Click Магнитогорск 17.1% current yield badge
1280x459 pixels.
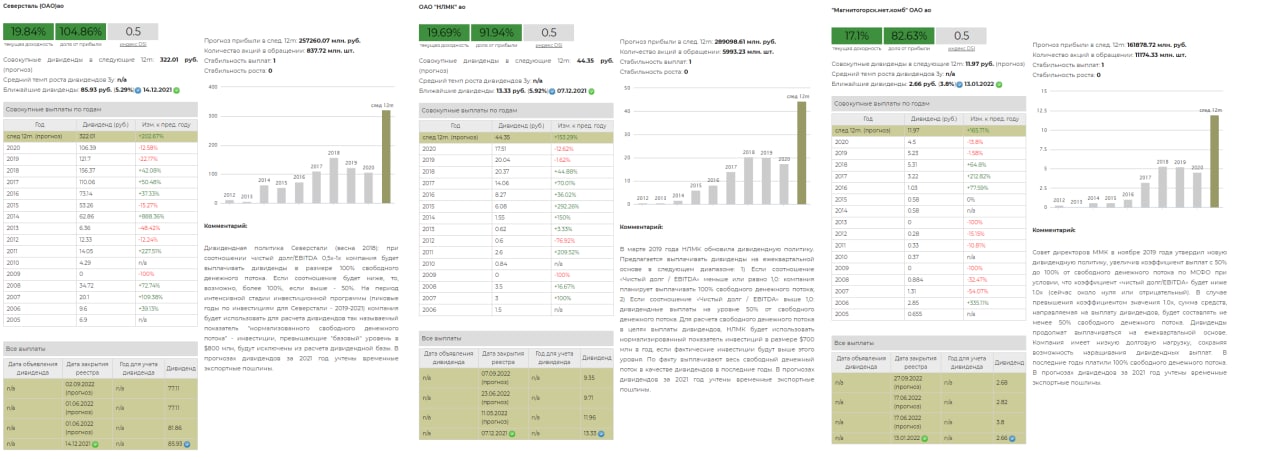[x=856, y=36]
